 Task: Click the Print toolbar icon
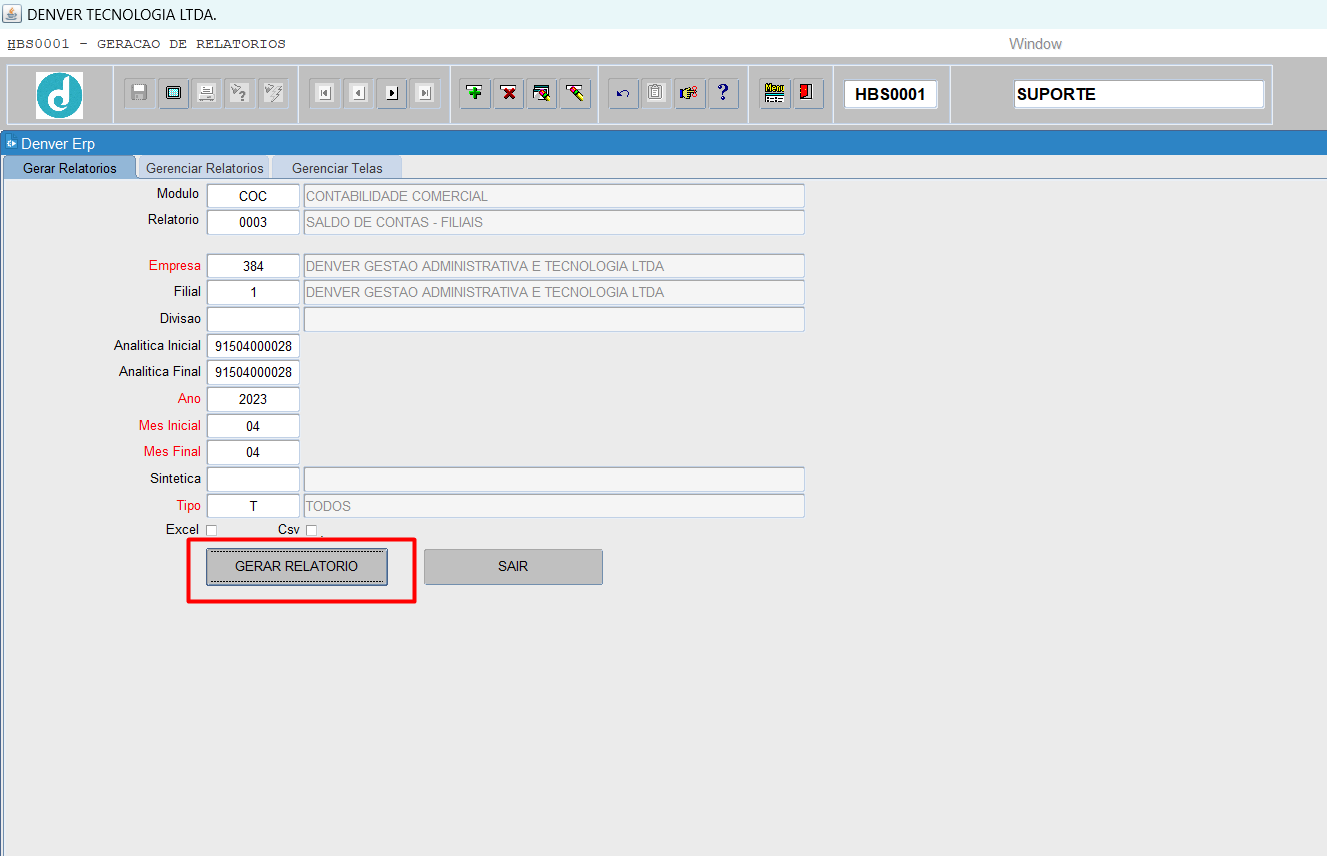[x=206, y=93]
